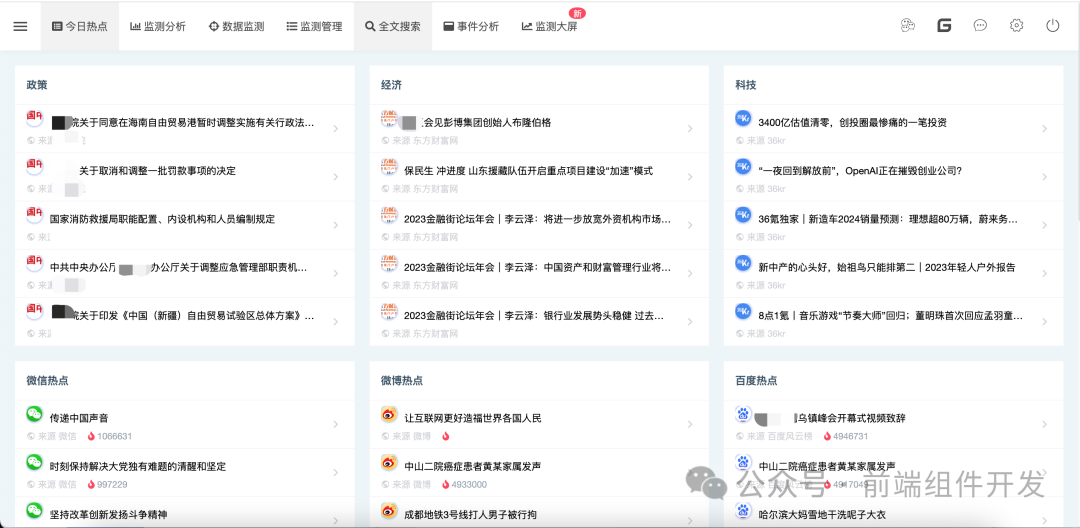Screen dimensions: 1080x528
Task: Click the 微博热点 panel heading
Action: coord(402,381)
